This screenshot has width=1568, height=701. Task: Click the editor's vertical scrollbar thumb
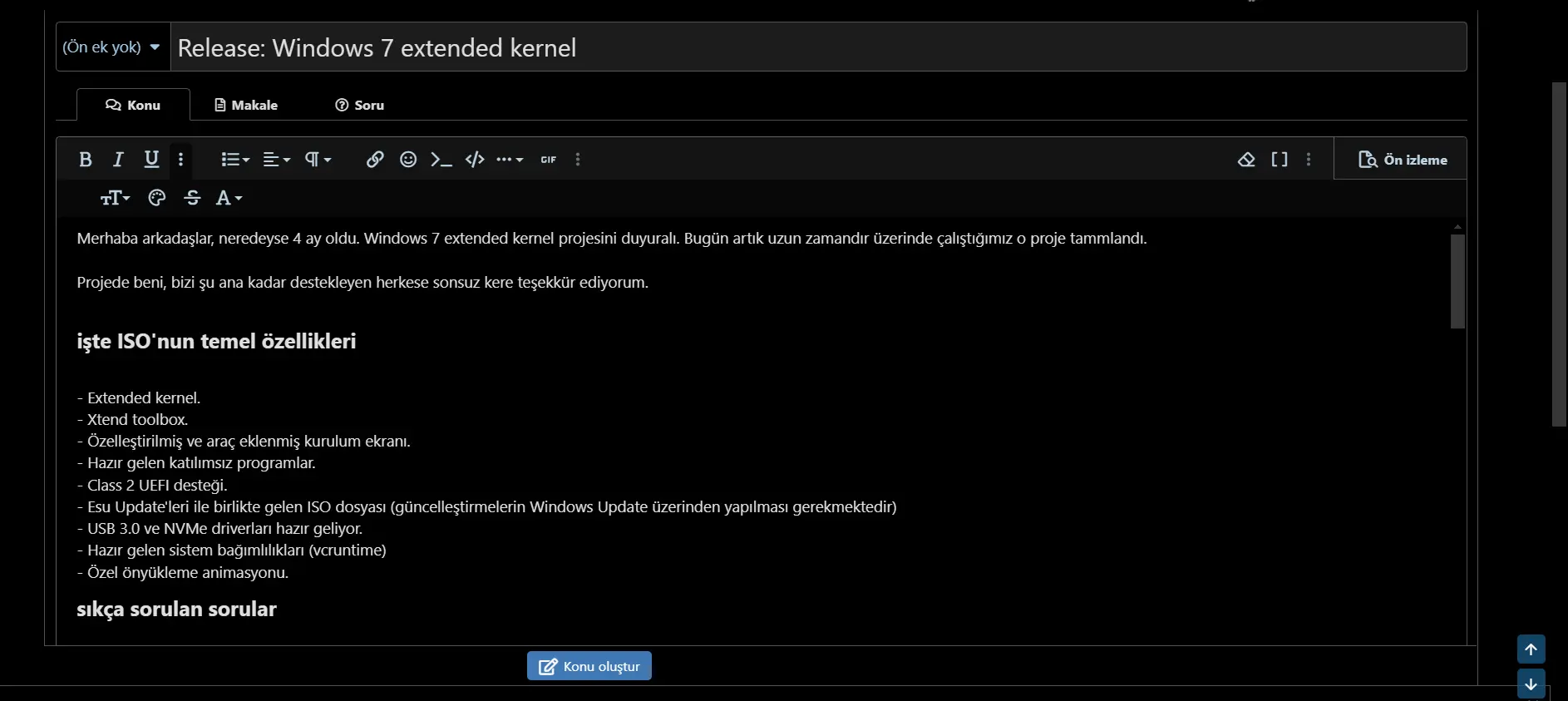tap(1457, 281)
